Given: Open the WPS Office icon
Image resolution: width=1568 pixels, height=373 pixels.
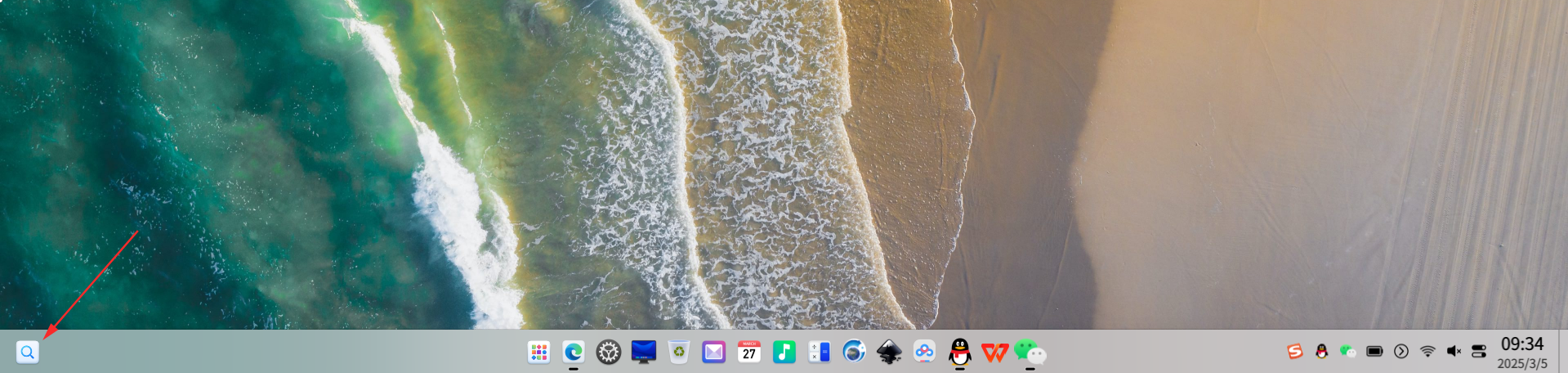Looking at the screenshot, I should click(x=995, y=353).
